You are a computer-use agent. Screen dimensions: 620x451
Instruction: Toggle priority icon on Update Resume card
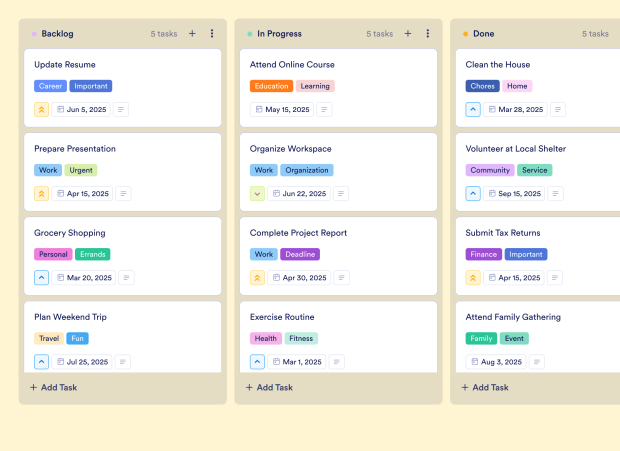pyautogui.click(x=42, y=110)
